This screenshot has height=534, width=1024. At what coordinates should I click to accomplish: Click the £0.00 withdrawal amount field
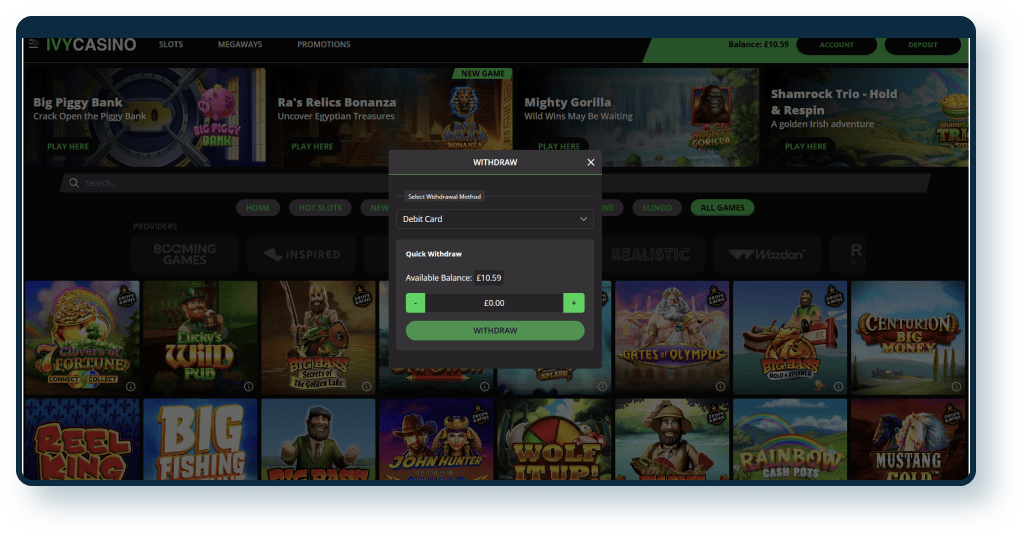pos(494,303)
